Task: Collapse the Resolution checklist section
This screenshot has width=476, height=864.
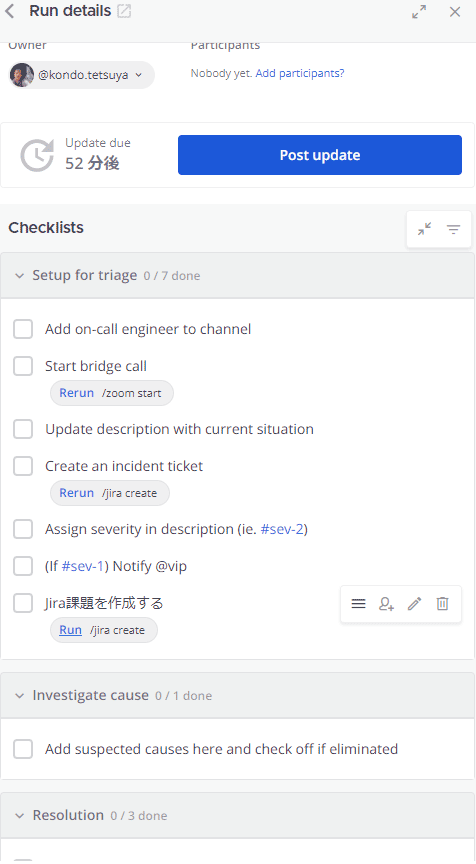Action: coord(20,816)
